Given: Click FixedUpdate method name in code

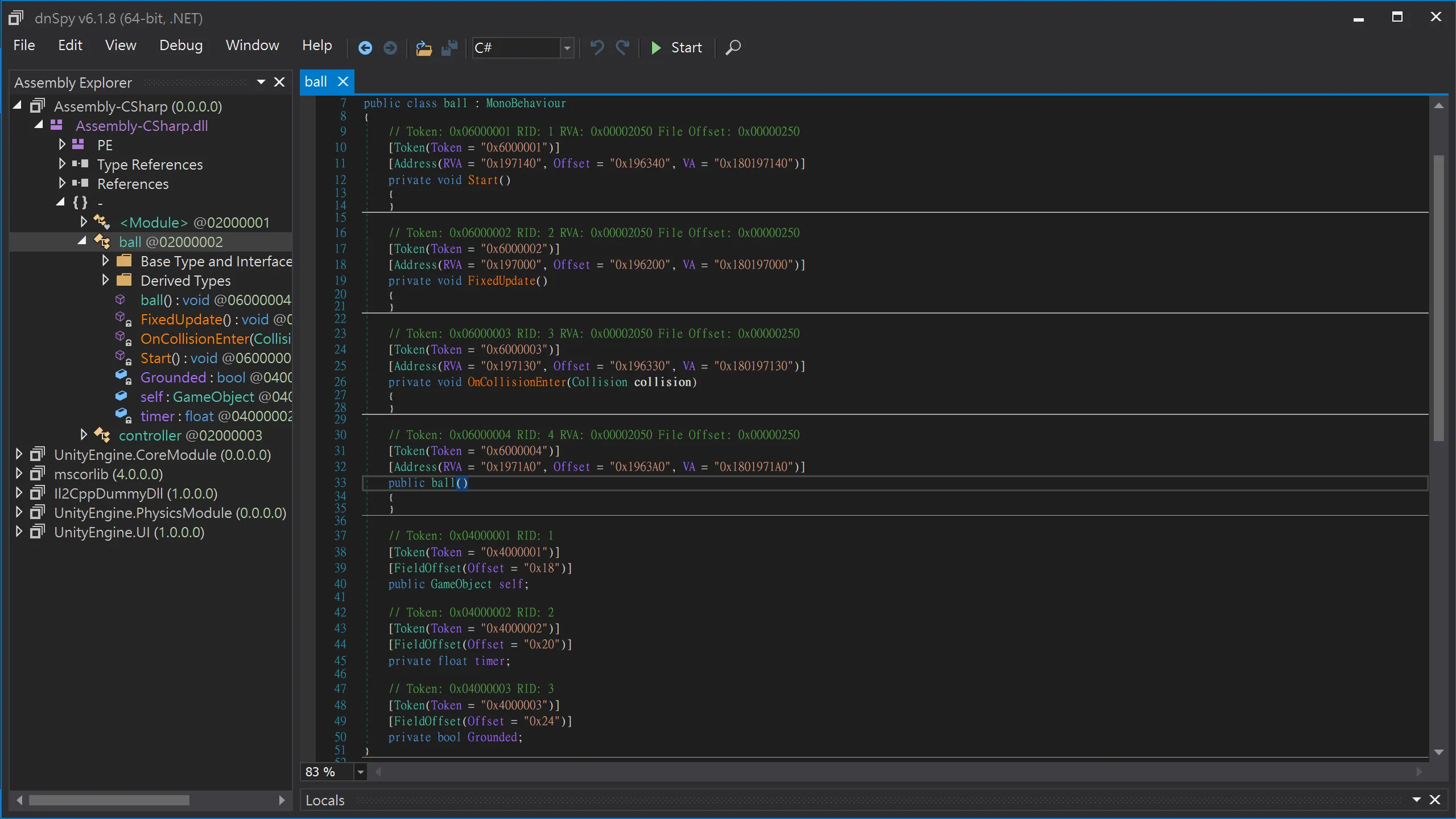Looking at the screenshot, I should [x=501, y=281].
